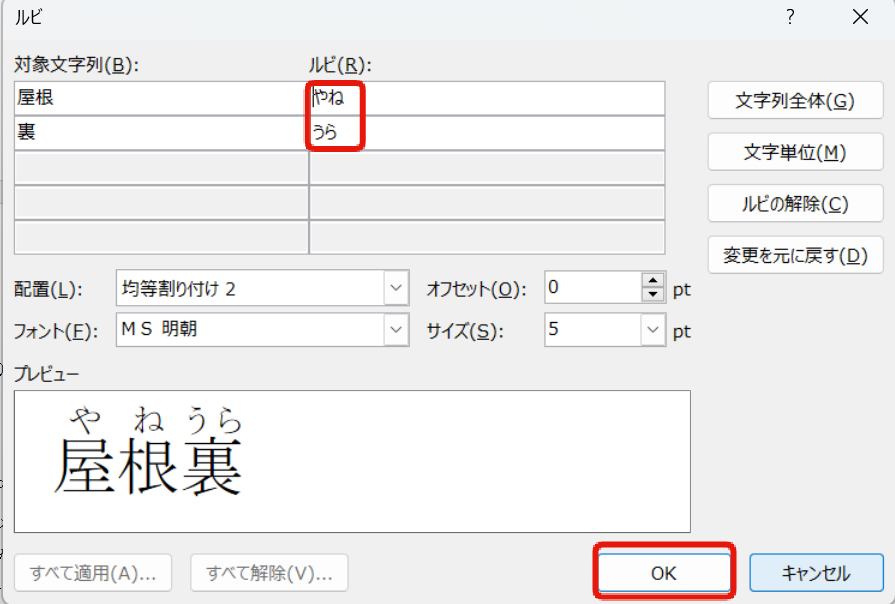The width and height of the screenshot is (895, 604).
Task: Click the キャンセル button
Action: coord(816,573)
